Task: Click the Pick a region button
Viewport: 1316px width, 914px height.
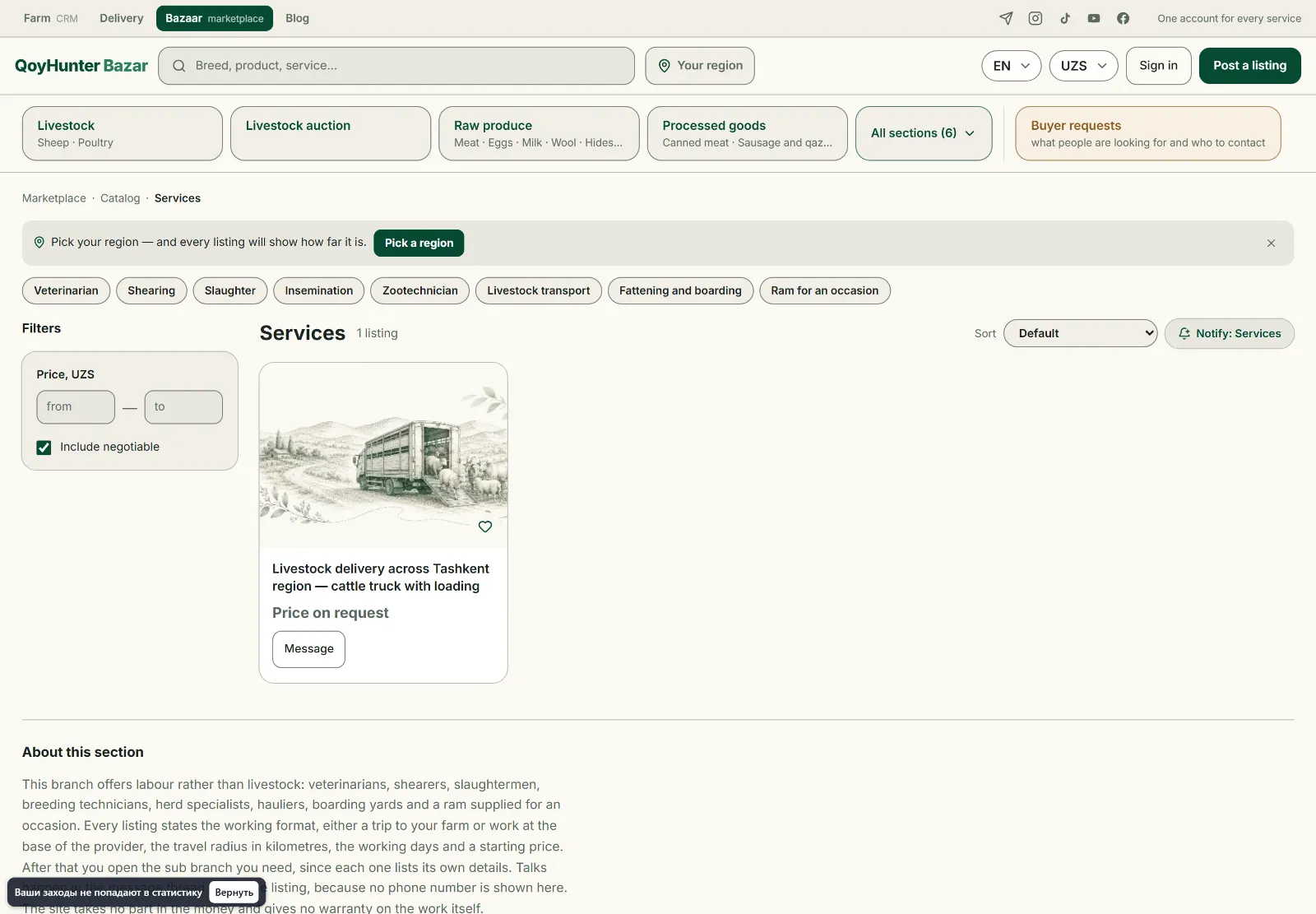Action: 419,243
